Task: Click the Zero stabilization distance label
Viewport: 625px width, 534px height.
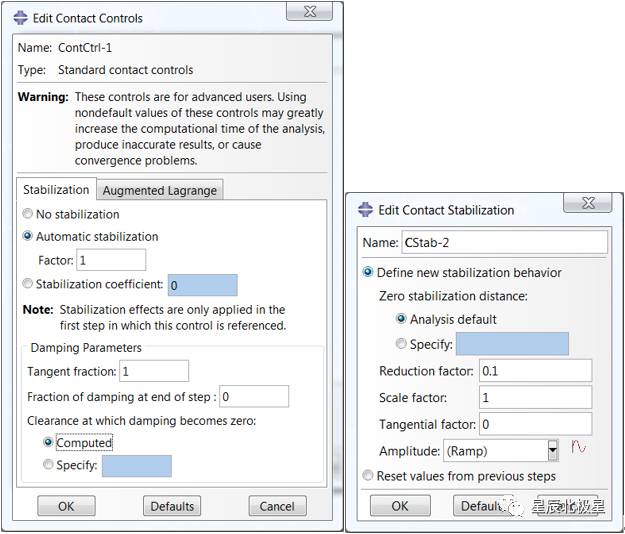Action: pos(453,296)
